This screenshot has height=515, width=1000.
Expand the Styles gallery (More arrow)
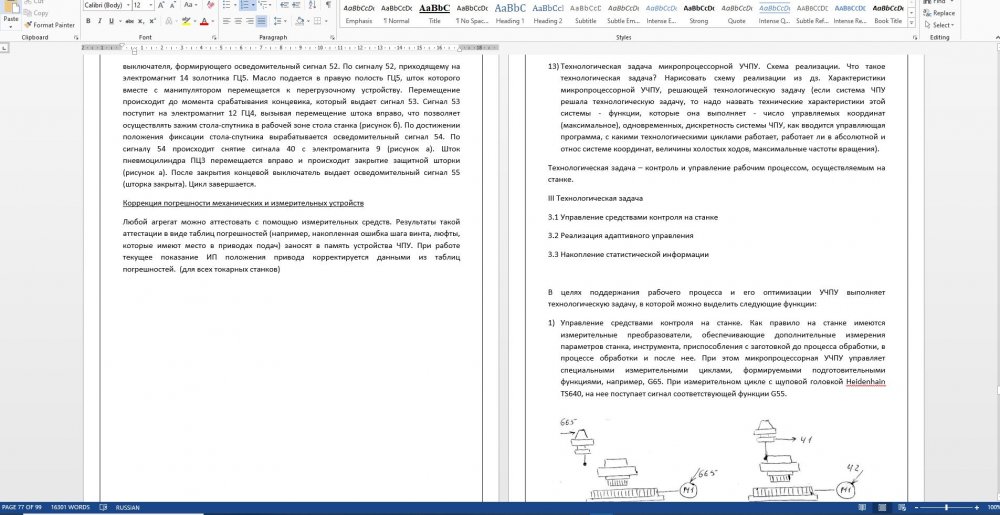(x=911, y=23)
